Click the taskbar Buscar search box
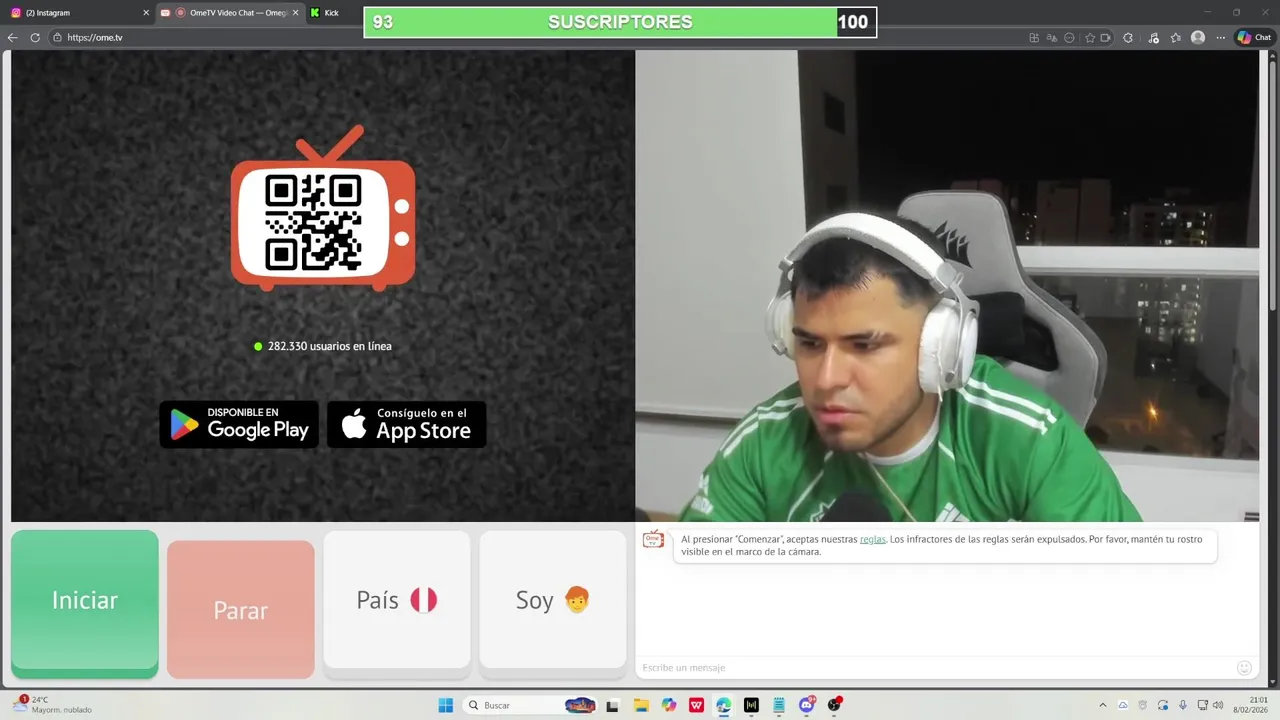 (532, 705)
